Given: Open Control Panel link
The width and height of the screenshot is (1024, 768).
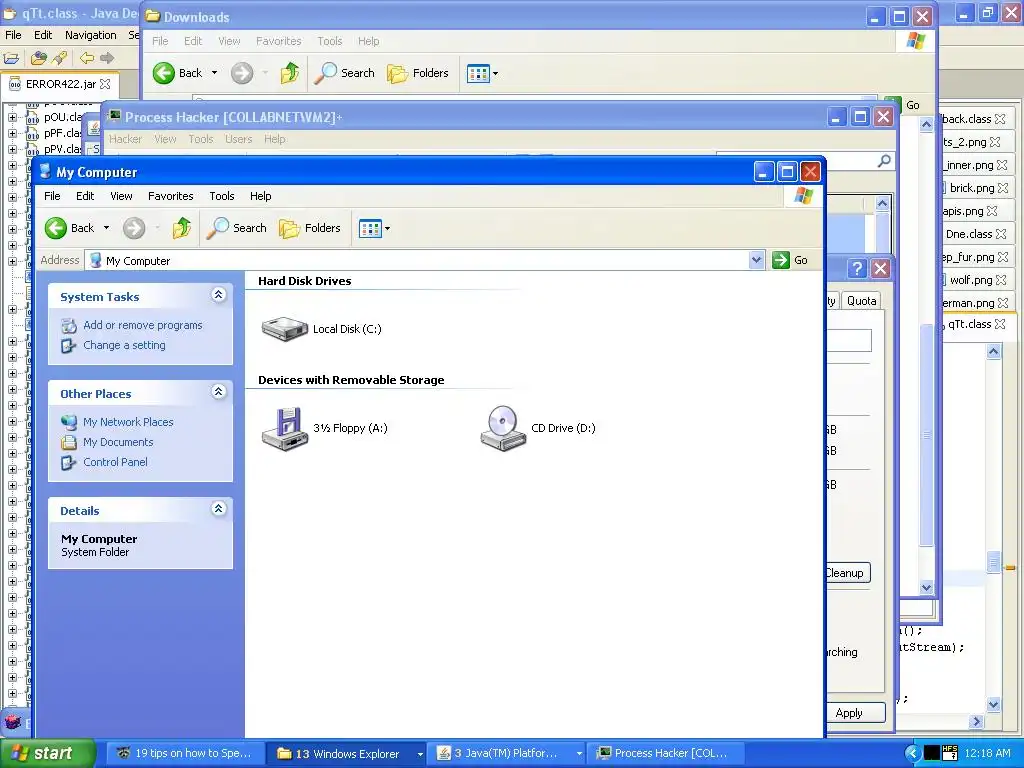Looking at the screenshot, I should coord(116,462).
